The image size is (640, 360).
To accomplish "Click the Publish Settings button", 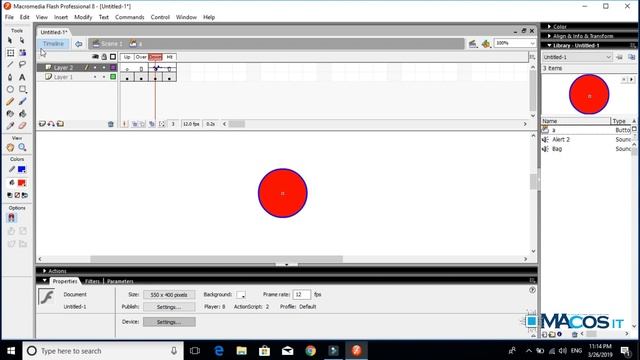I will point(169,307).
